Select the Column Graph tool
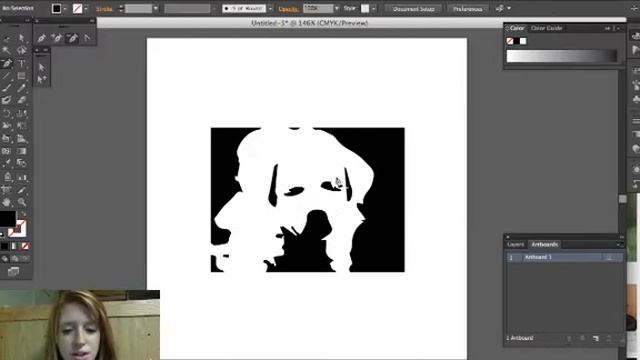640x360 pixels. tap(22, 177)
